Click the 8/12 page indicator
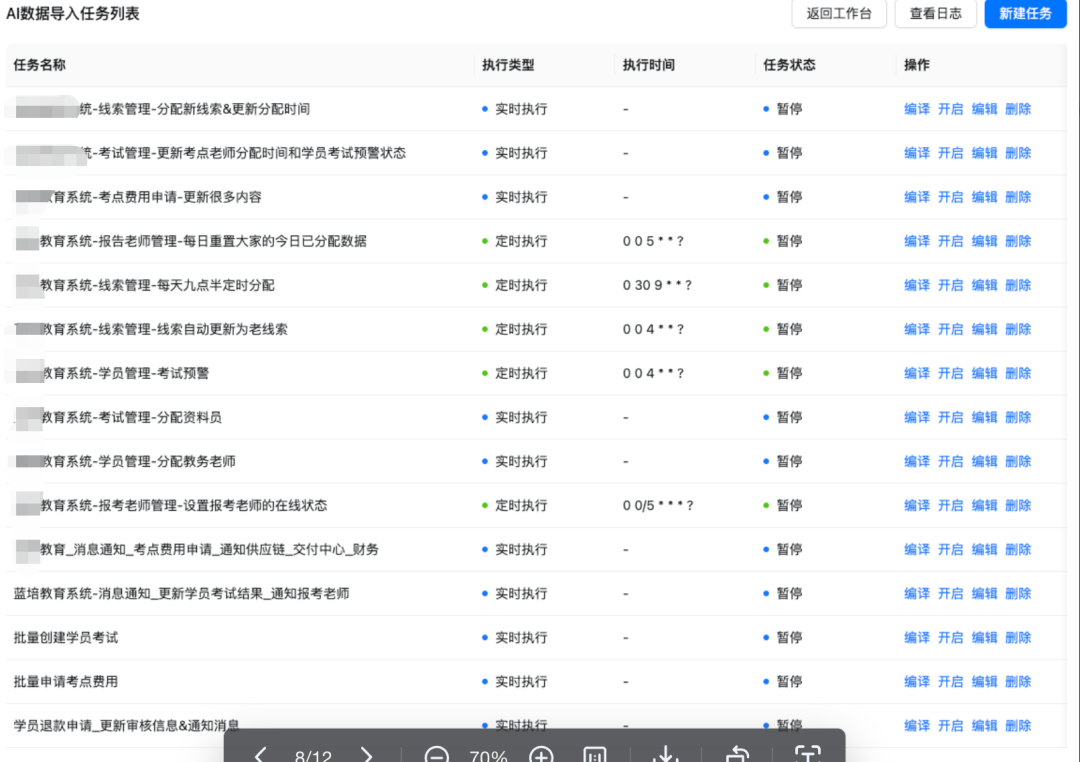The image size is (1080, 762). point(313,756)
